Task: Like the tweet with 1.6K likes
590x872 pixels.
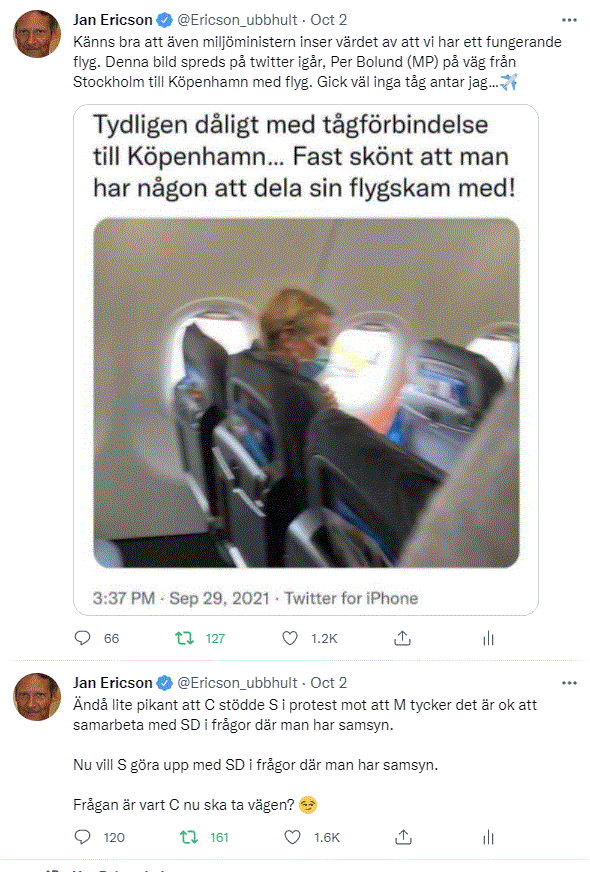Action: point(292,837)
